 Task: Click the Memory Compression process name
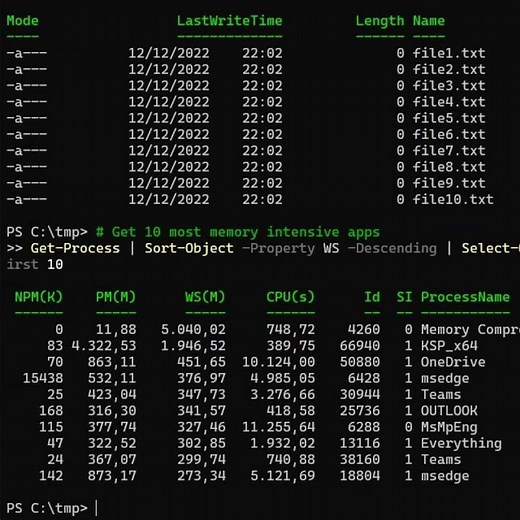click(x=470, y=330)
